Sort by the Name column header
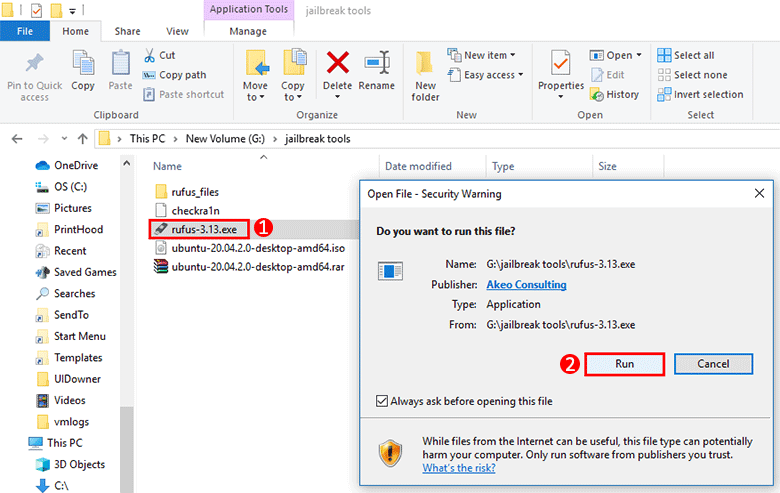This screenshot has width=780, height=493. coord(167,166)
